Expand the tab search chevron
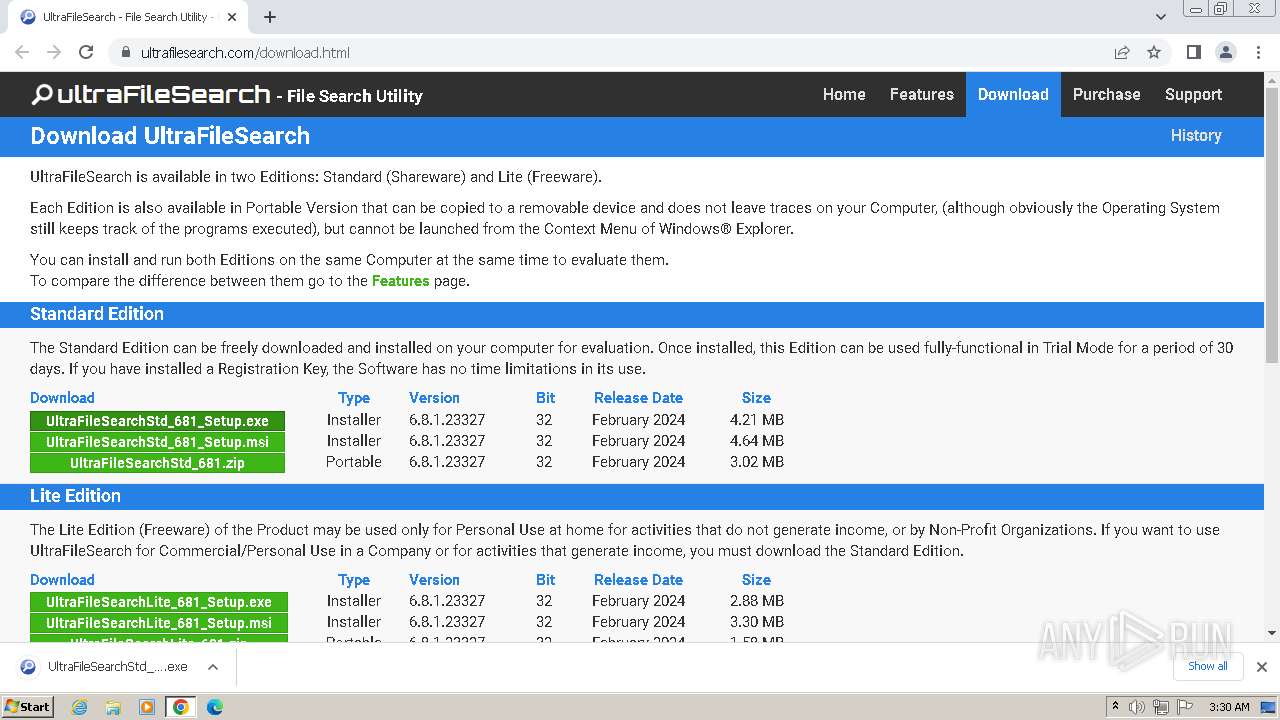 point(1160,17)
